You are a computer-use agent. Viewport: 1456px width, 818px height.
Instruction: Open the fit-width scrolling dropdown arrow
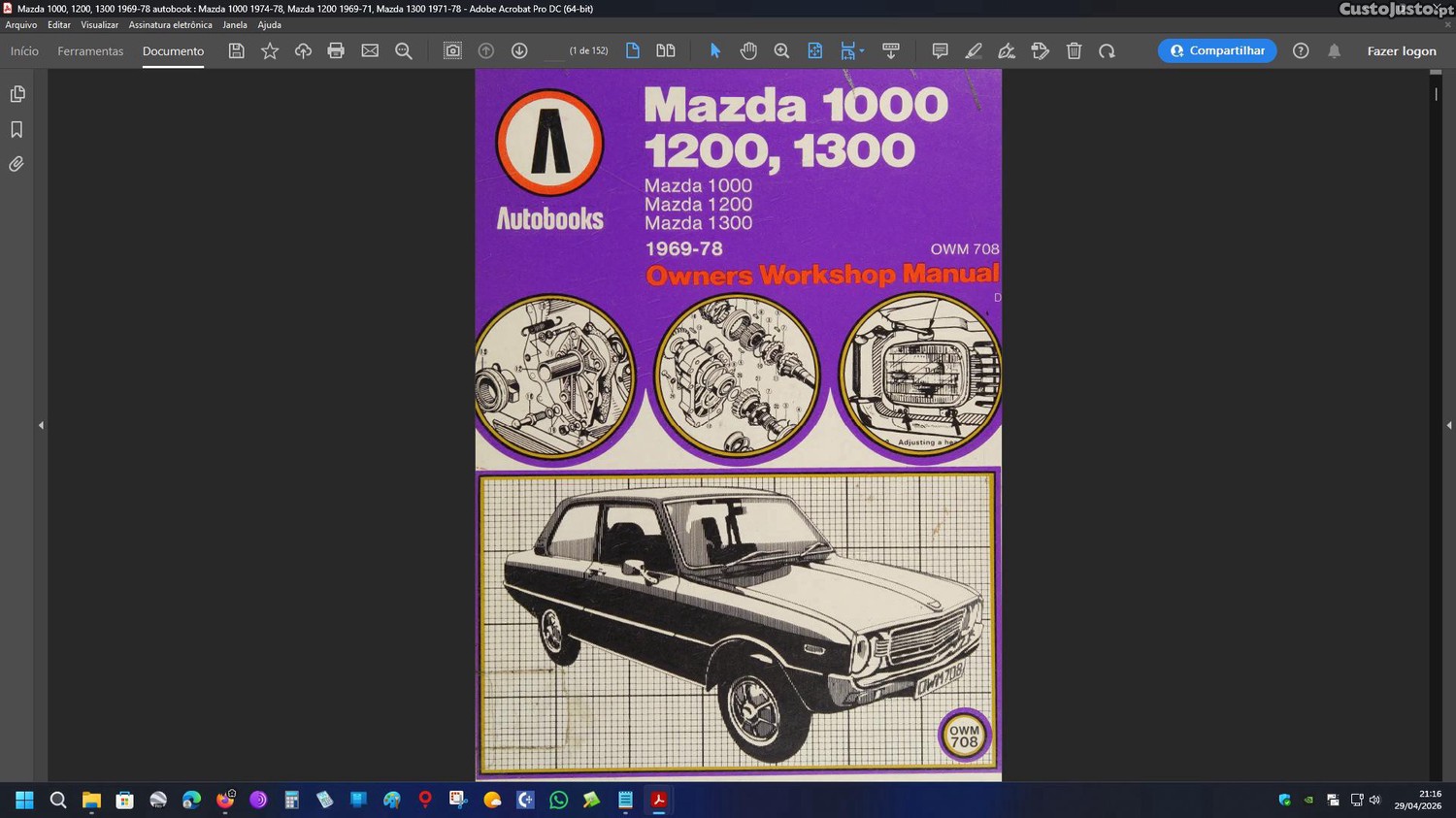862,51
